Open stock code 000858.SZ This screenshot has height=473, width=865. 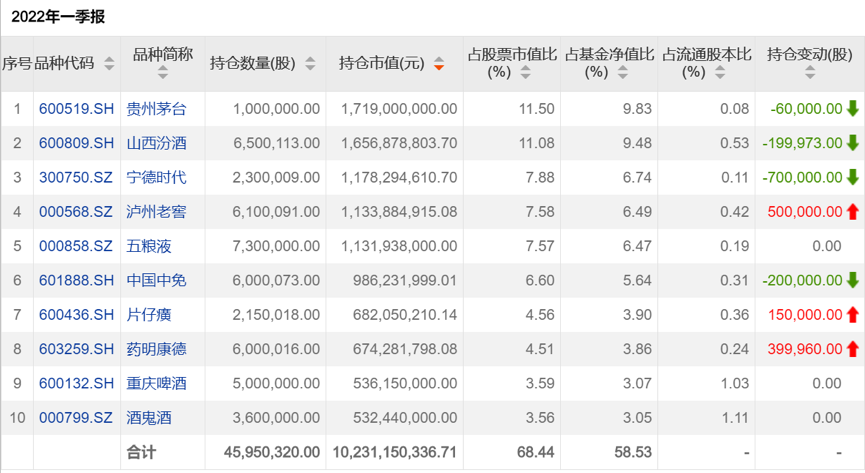pos(76,246)
